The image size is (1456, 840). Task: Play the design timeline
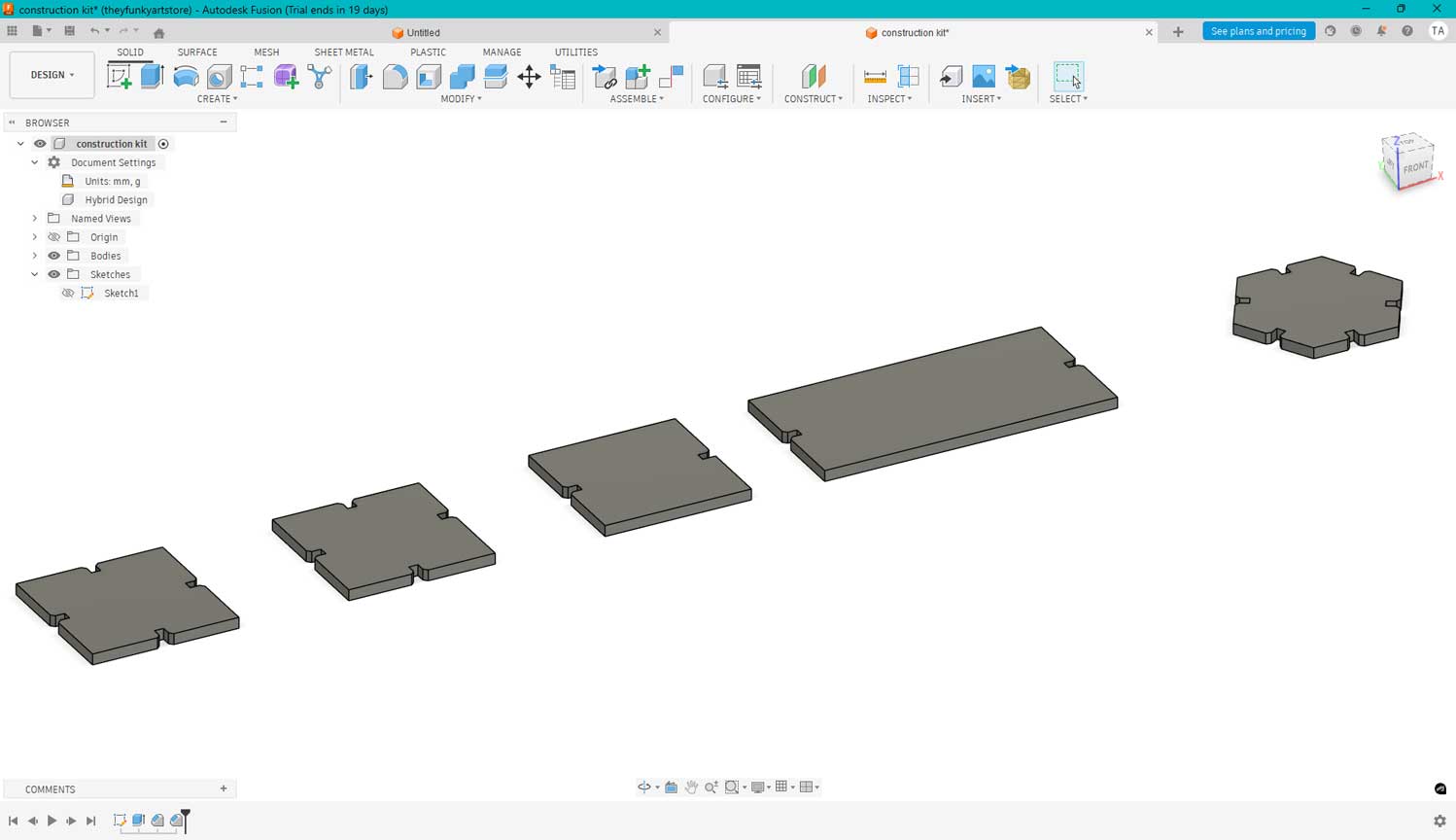pyautogui.click(x=52, y=821)
